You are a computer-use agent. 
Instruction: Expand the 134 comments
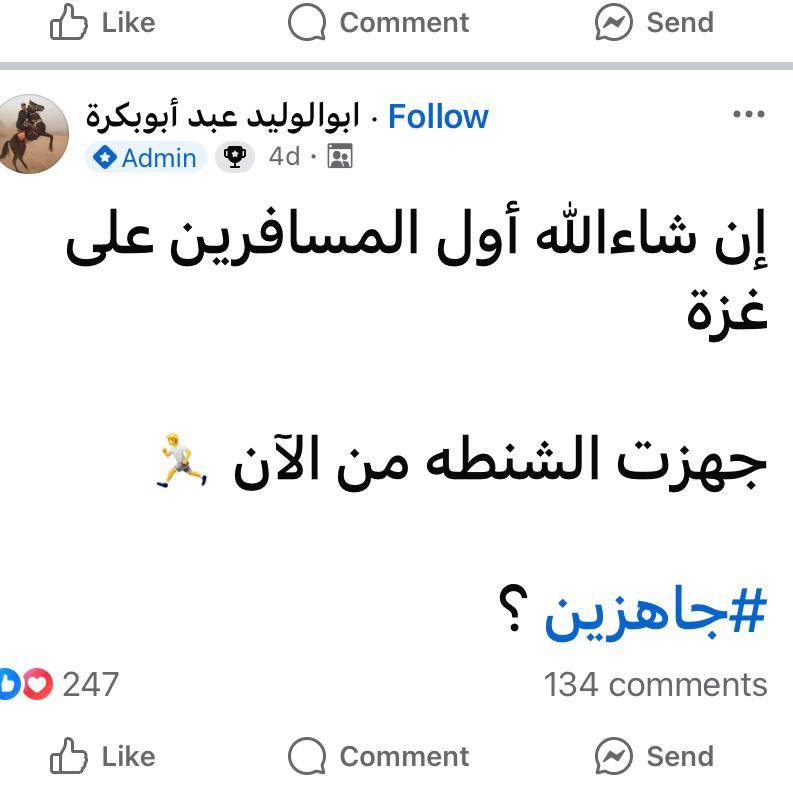(x=655, y=685)
